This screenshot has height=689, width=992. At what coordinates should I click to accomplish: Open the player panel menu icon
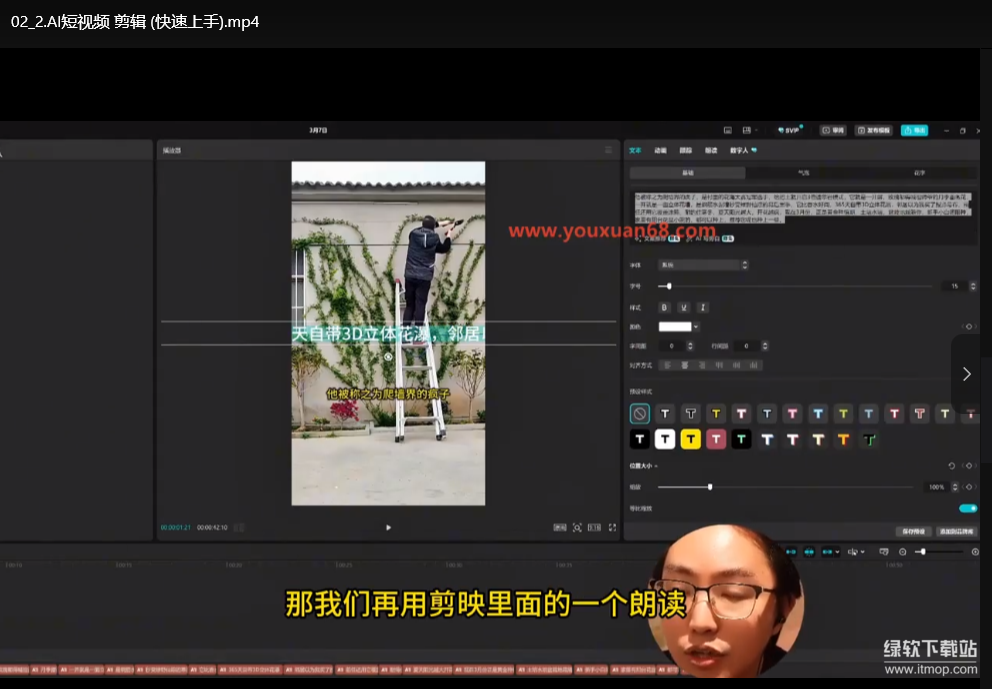608,150
